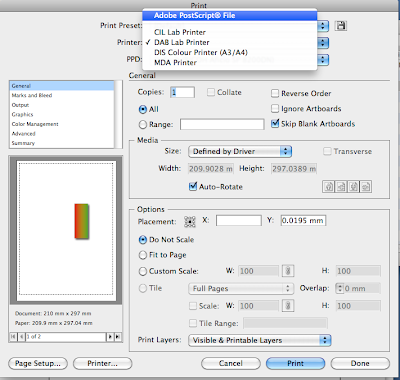Click the placement Y field
The height and width of the screenshot is (380, 400).
pyautogui.click(x=303, y=221)
